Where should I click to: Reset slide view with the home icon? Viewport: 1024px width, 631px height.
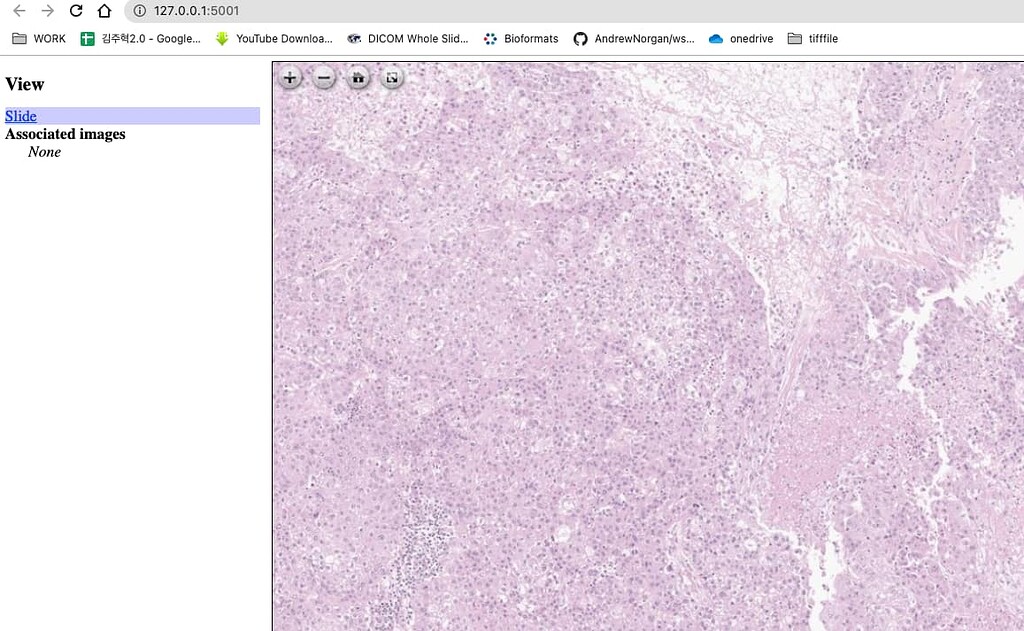point(357,77)
